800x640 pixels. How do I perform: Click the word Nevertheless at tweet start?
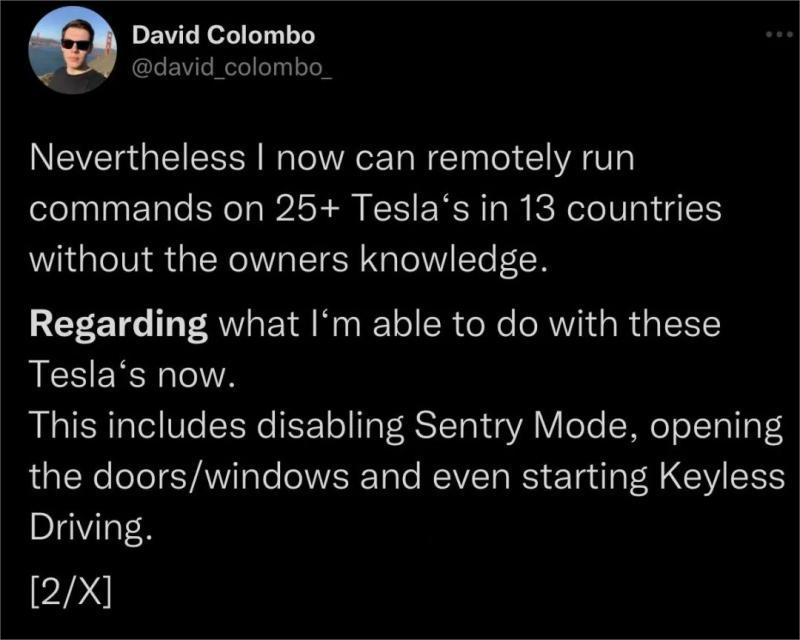click(x=137, y=158)
